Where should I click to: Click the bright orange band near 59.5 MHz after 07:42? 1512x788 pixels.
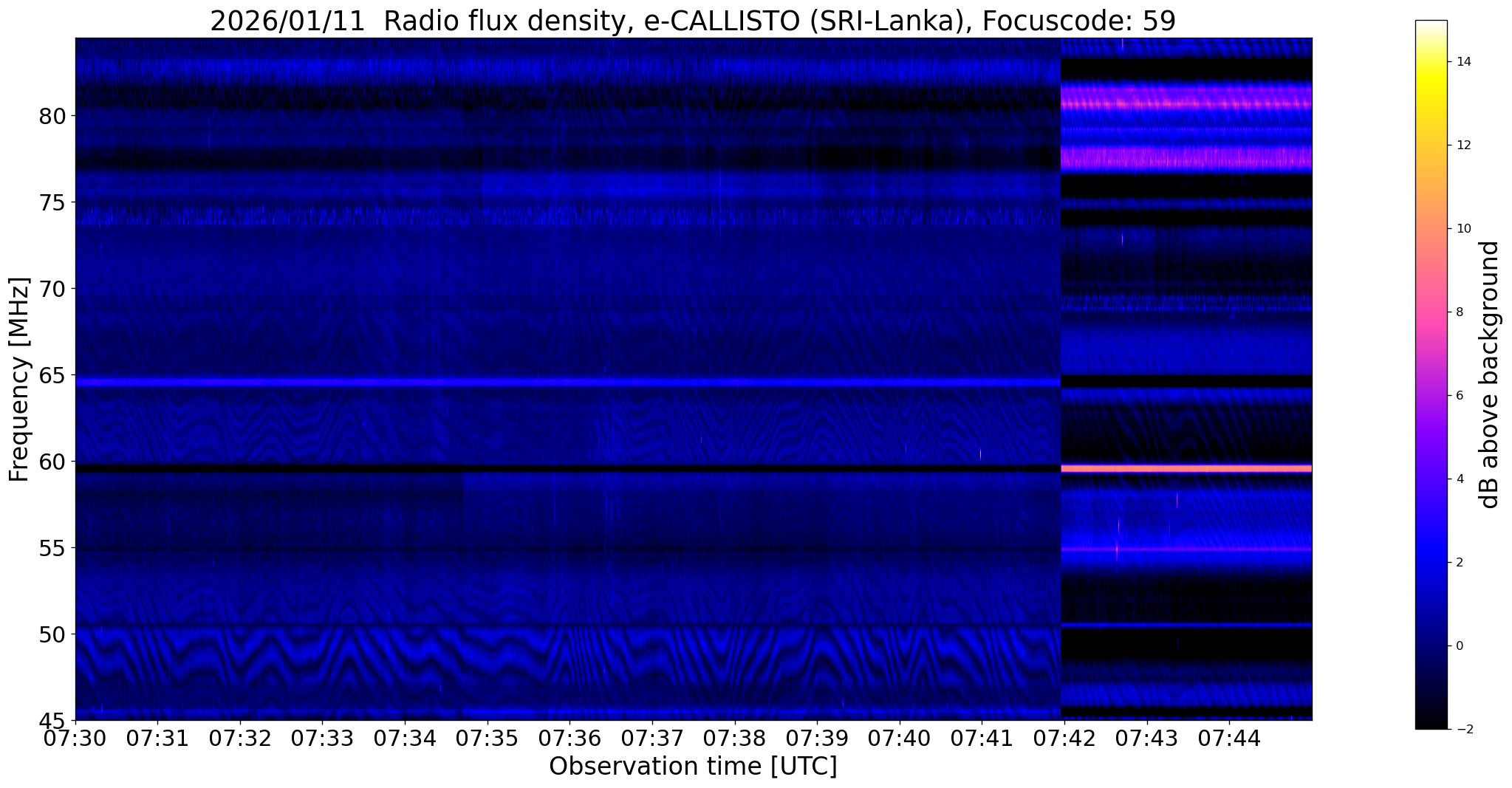pos(1186,468)
